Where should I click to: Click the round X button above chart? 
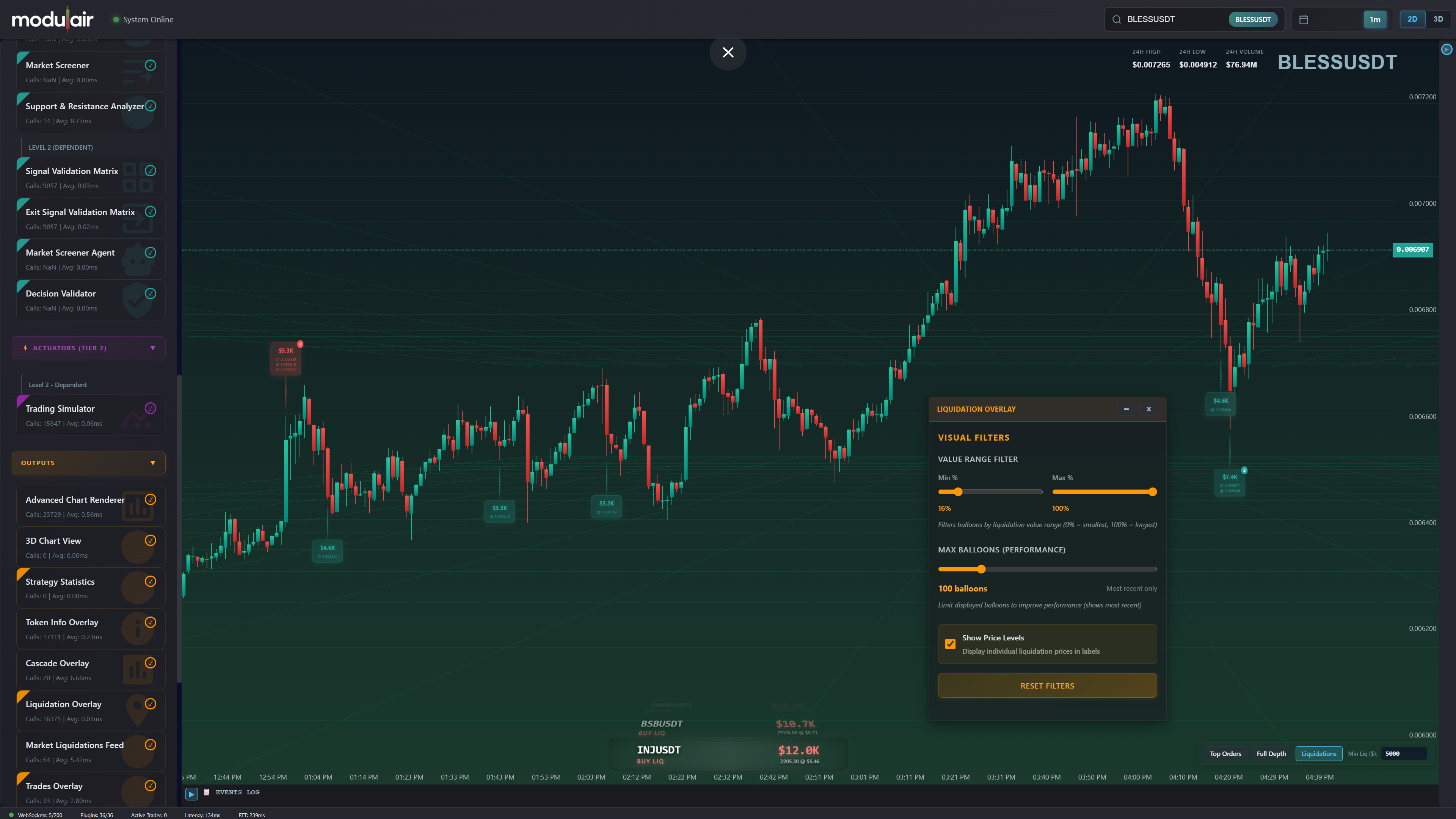click(728, 53)
